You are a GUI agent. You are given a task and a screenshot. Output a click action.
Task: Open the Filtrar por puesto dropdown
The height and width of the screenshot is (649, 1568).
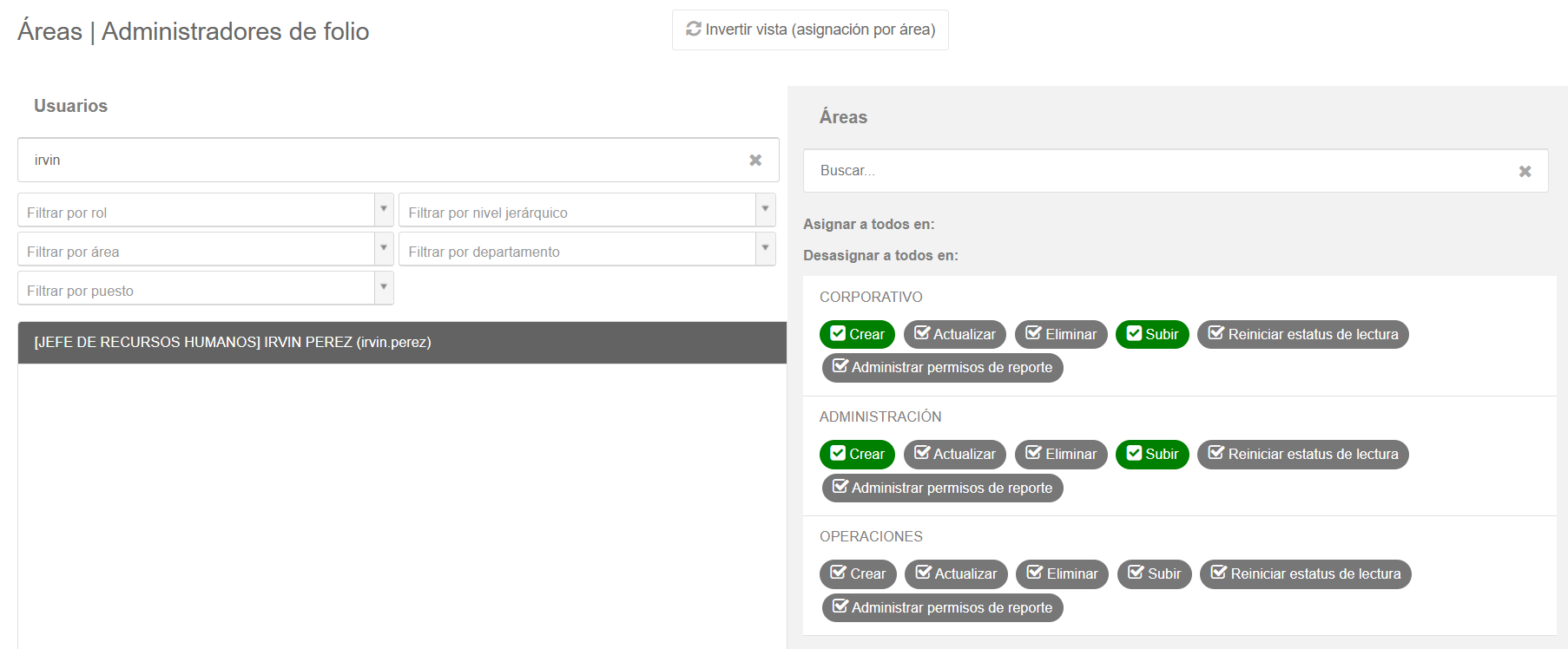coord(205,289)
